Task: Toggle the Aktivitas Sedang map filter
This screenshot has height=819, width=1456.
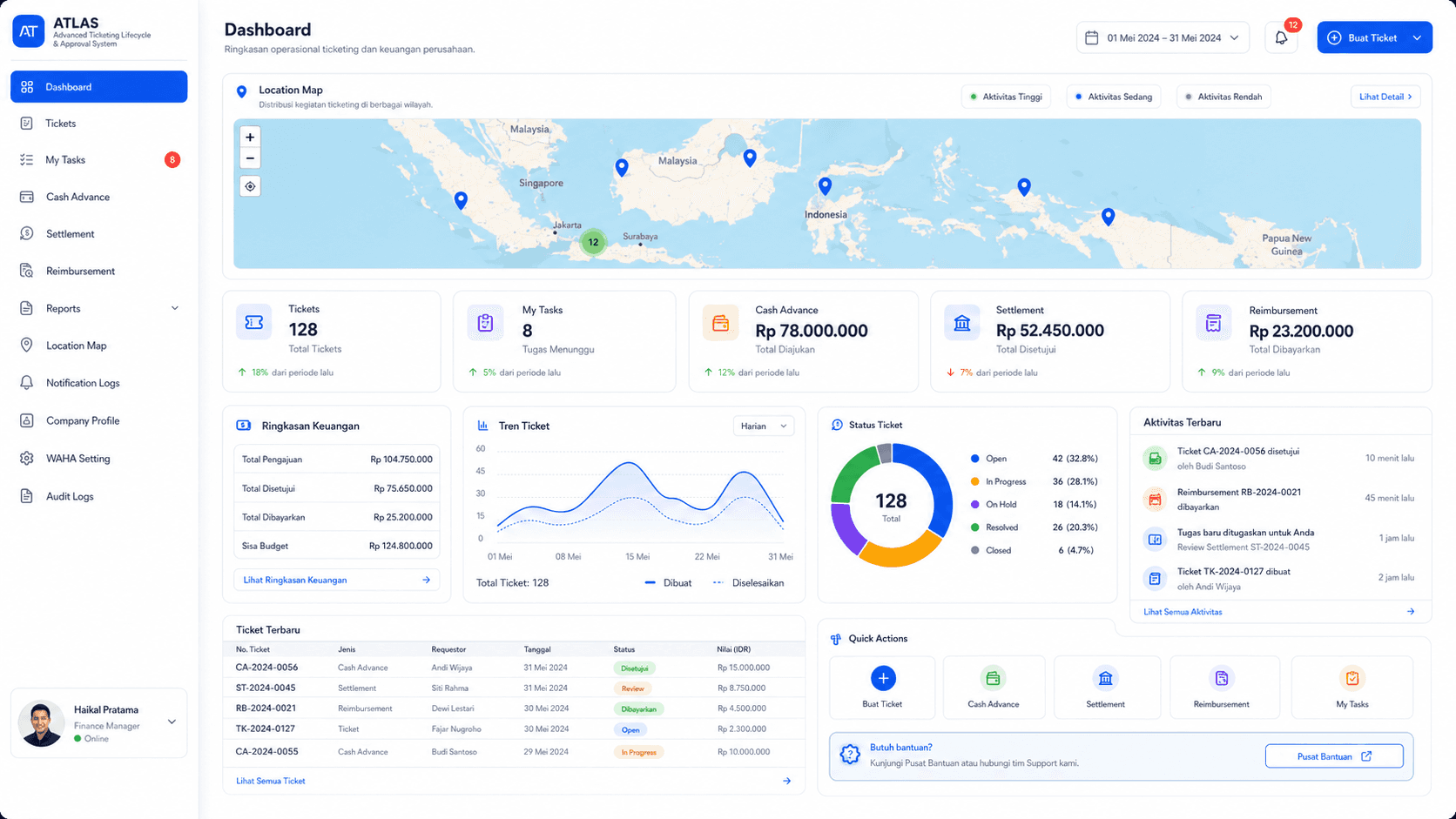Action: coord(1114,97)
